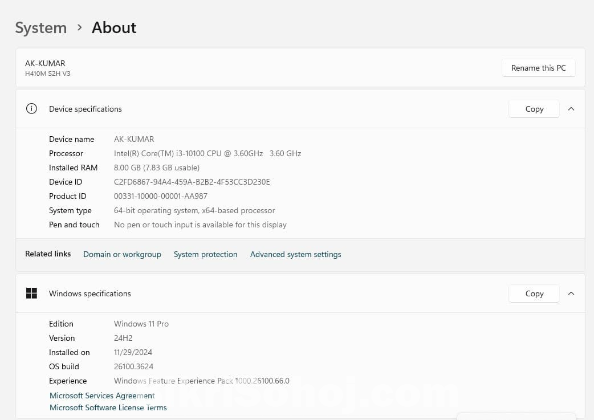Select the AK-KUMAR header PC name
The height and width of the screenshot is (420, 594).
pos(45,63)
